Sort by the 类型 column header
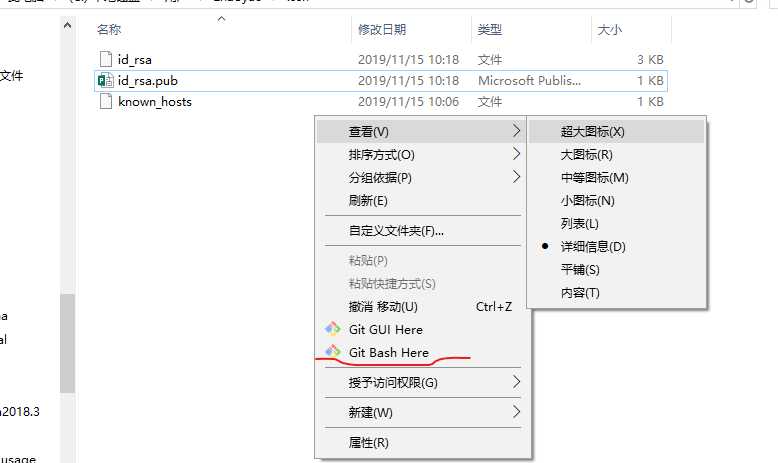This screenshot has width=778, height=463. click(490, 30)
